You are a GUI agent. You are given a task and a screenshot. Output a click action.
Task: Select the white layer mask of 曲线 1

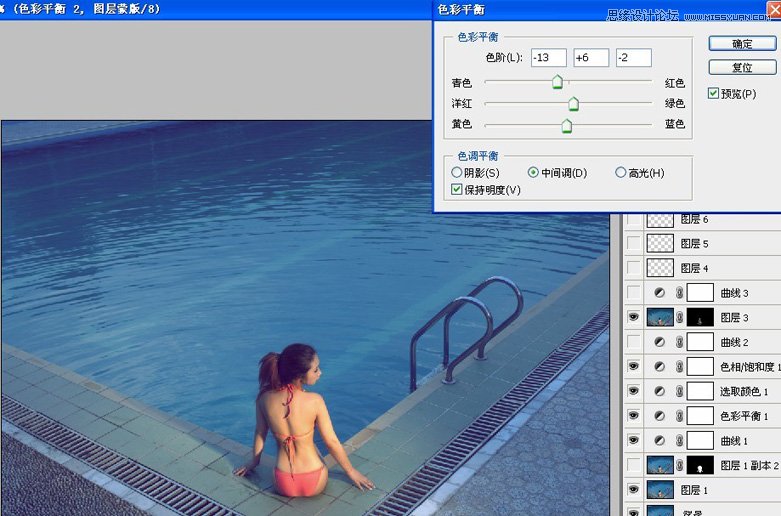[700, 440]
